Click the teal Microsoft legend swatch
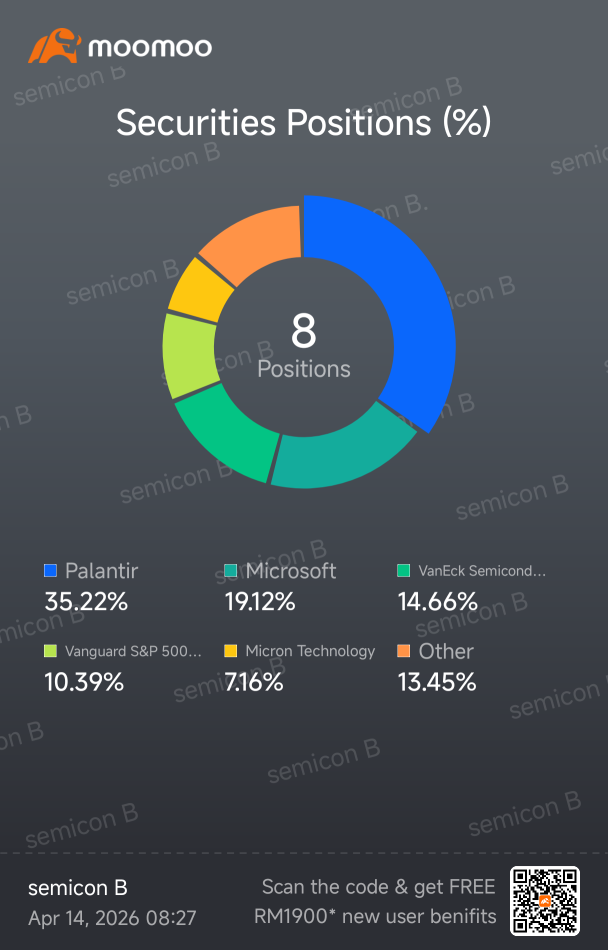The width and height of the screenshot is (608, 950). (231, 571)
